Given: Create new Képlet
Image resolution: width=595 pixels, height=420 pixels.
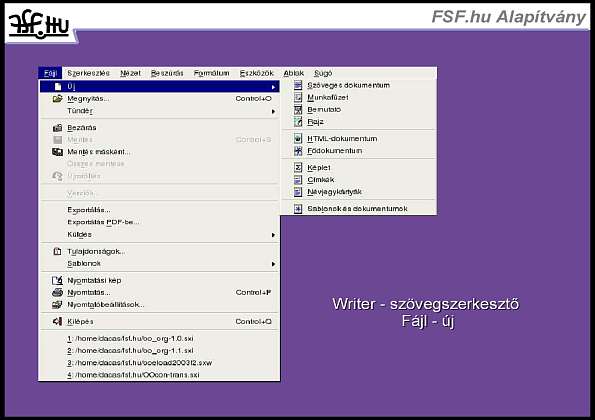Looking at the screenshot, I should (359, 167).
